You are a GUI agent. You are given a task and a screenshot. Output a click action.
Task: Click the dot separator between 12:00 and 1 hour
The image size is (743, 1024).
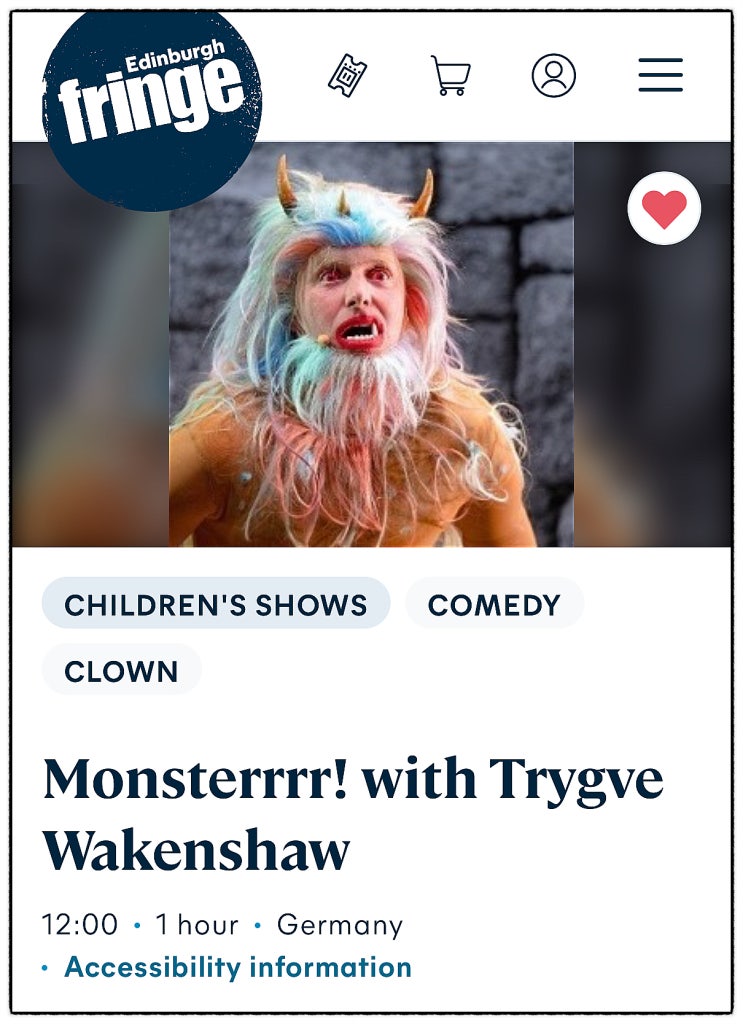point(136,925)
